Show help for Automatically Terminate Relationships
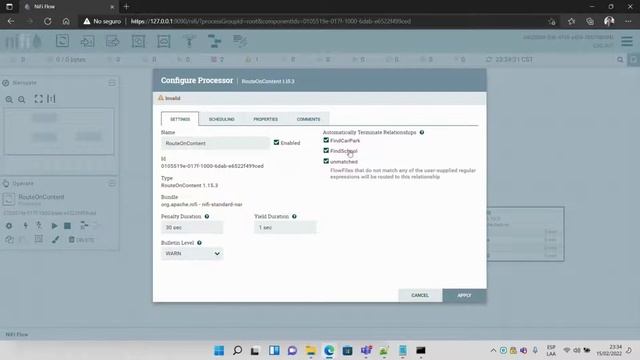 (x=422, y=132)
